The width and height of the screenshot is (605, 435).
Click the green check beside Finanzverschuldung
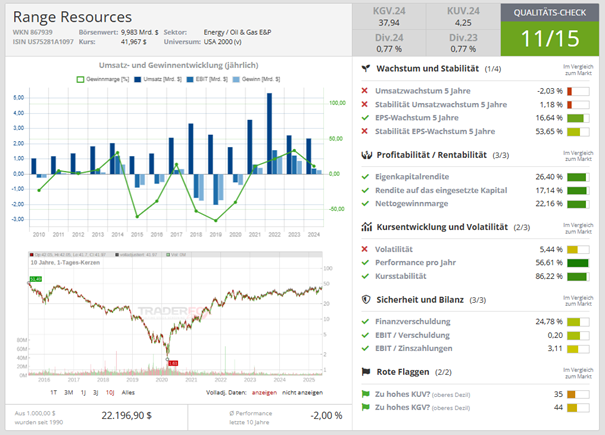click(365, 322)
